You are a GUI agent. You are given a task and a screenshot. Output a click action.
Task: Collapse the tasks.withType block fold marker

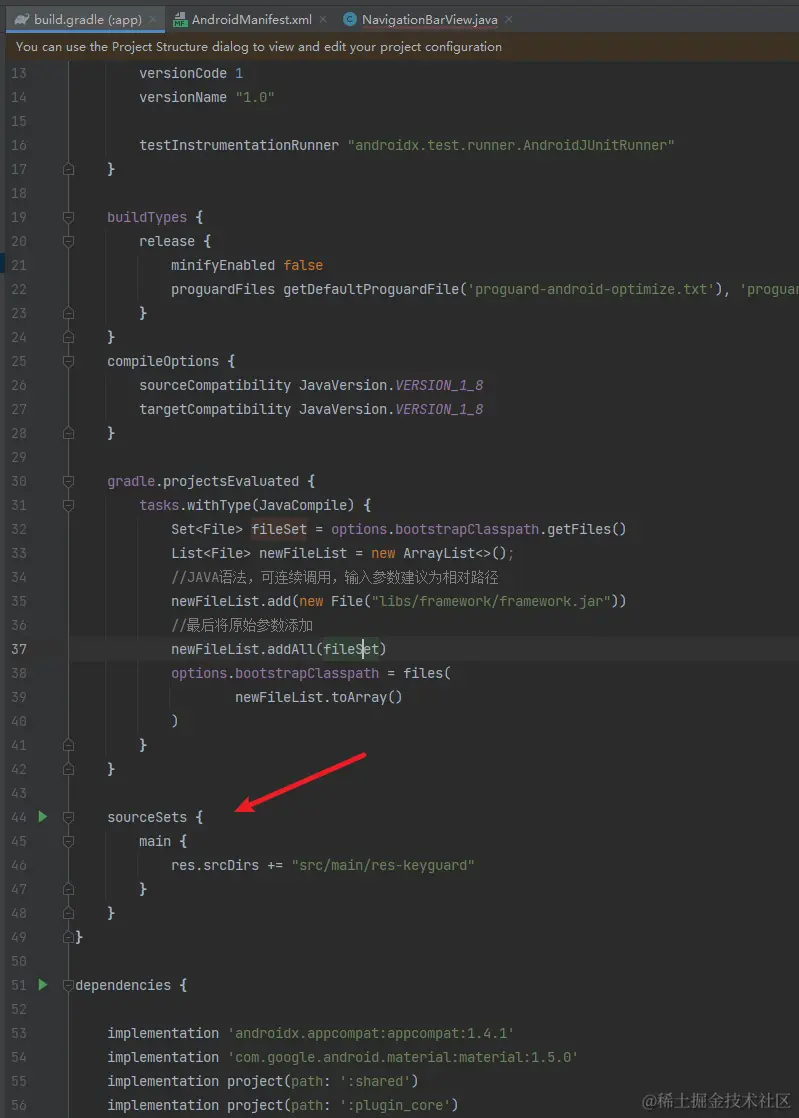[68, 505]
